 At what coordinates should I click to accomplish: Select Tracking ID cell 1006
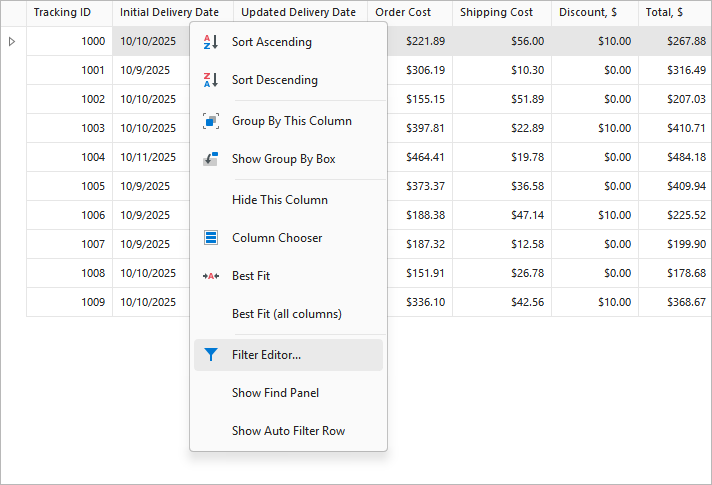pos(69,215)
